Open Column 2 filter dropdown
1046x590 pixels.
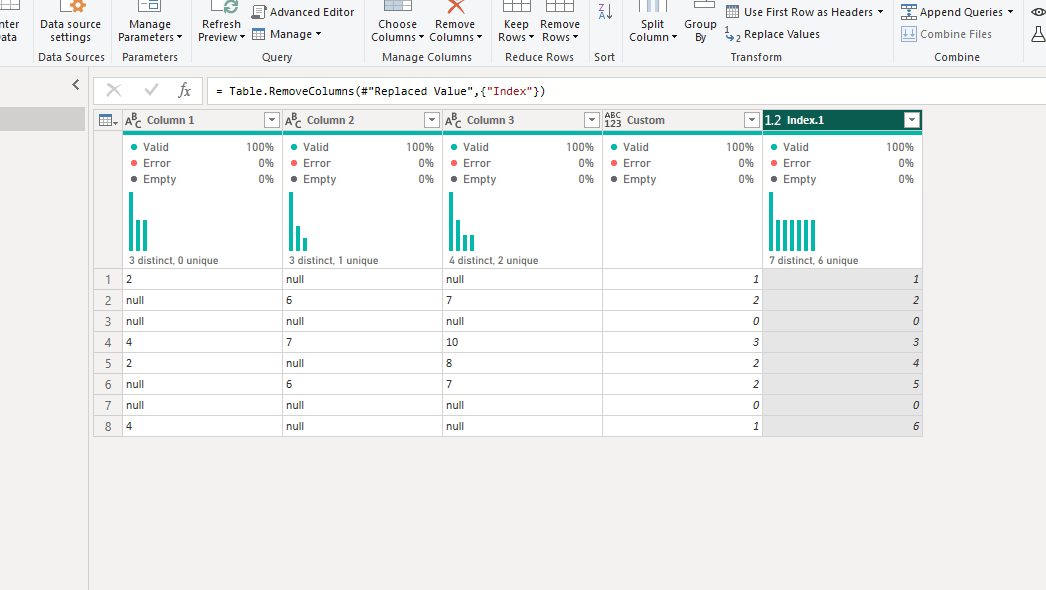pos(432,120)
